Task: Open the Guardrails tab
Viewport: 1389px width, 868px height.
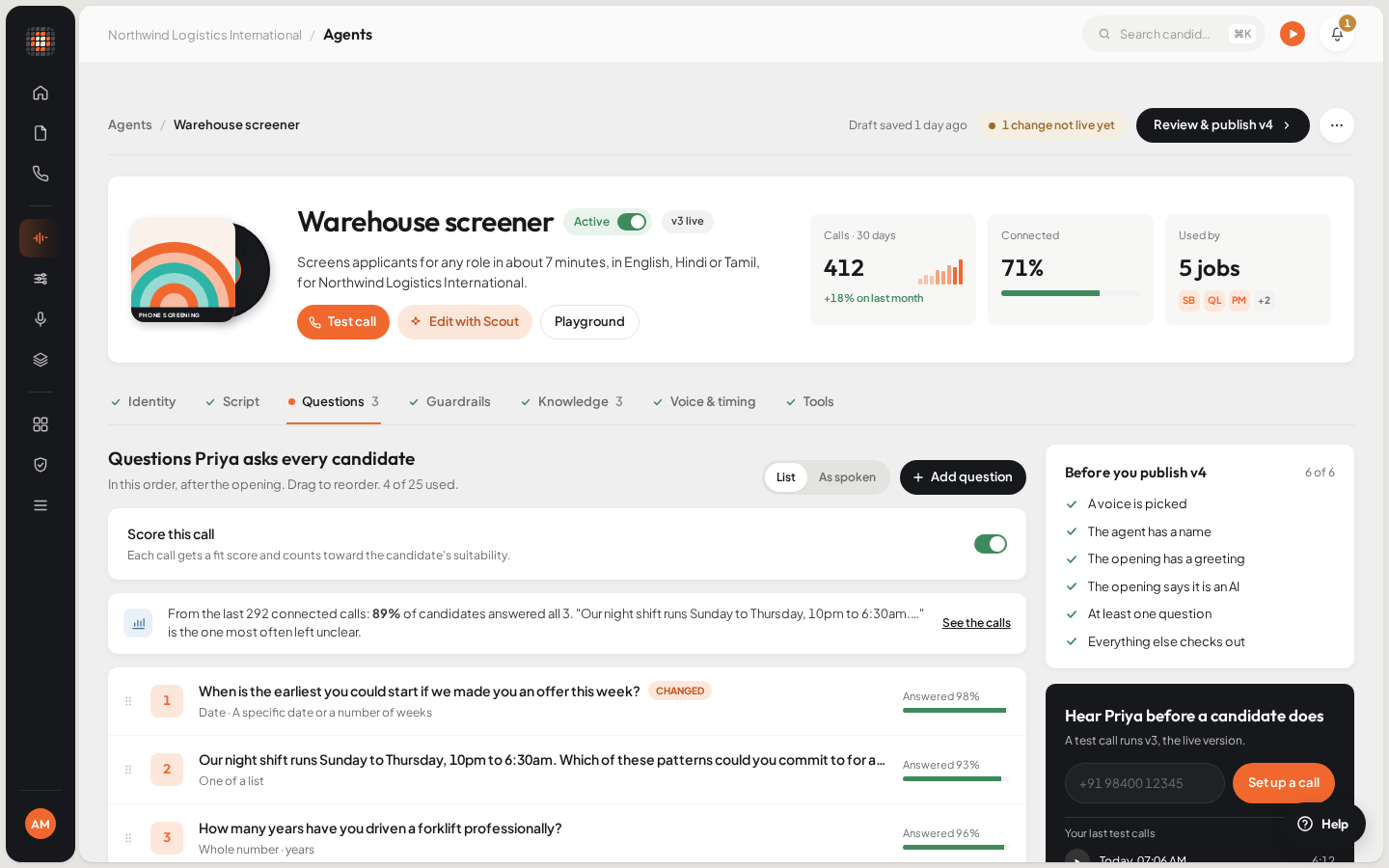Action: pos(449,402)
